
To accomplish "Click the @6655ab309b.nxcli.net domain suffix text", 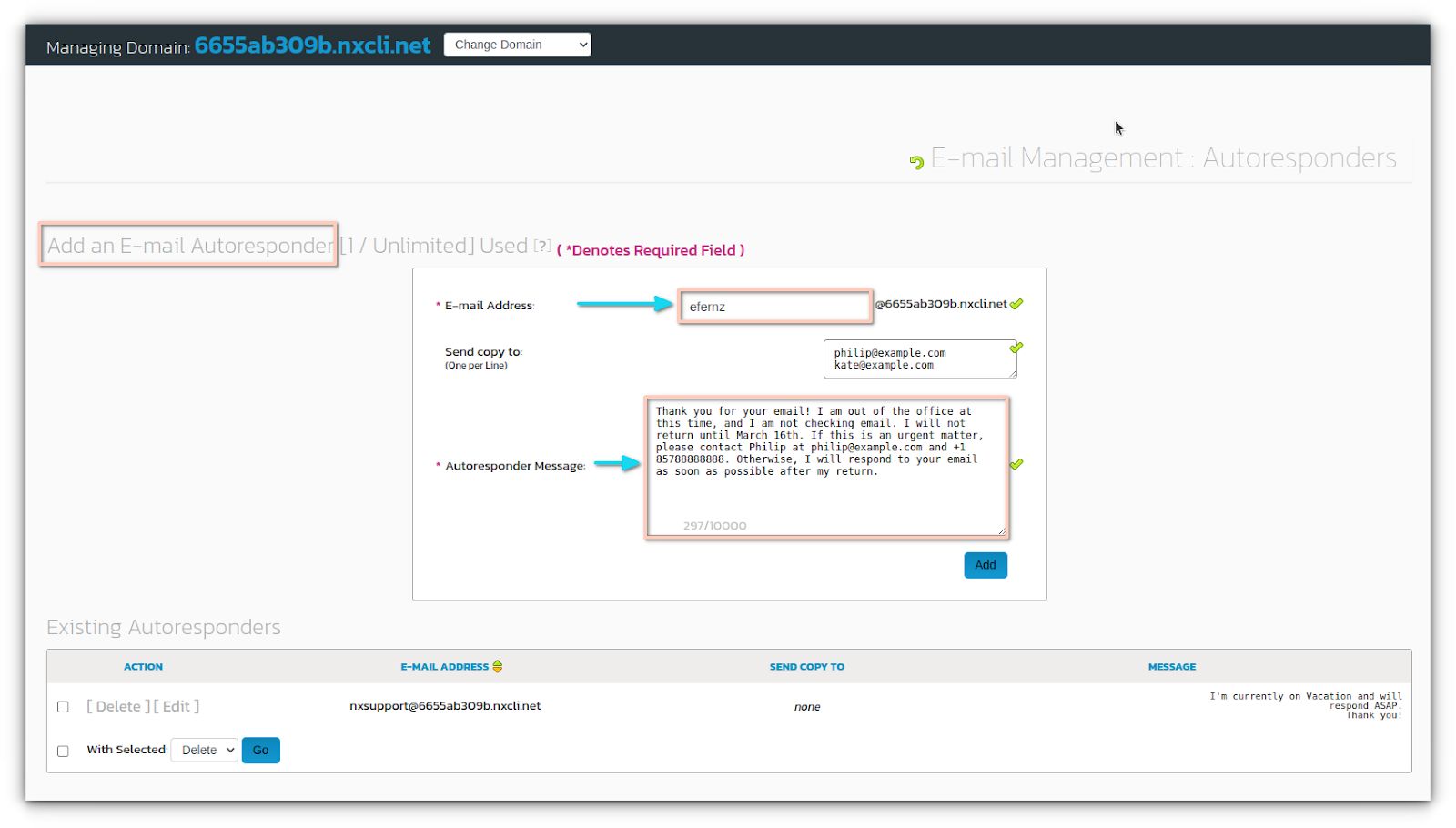I will click(941, 304).
